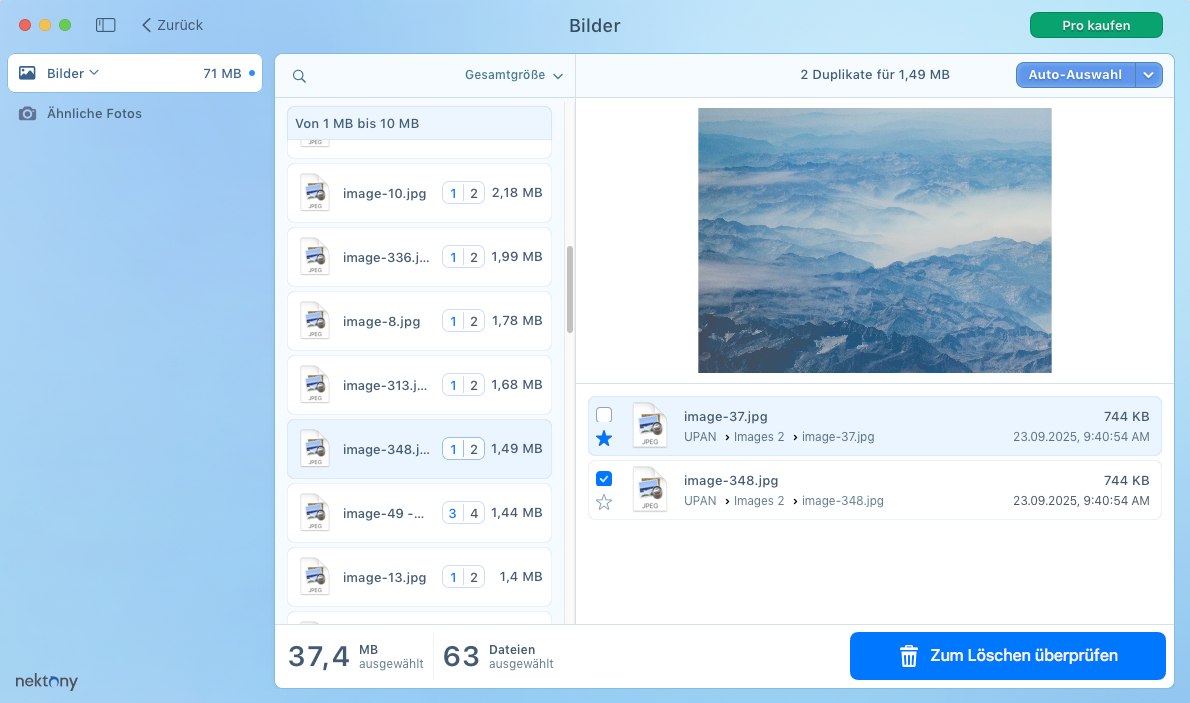Click the blue star beside image-37.jpg
1190x703 pixels.
click(604, 438)
